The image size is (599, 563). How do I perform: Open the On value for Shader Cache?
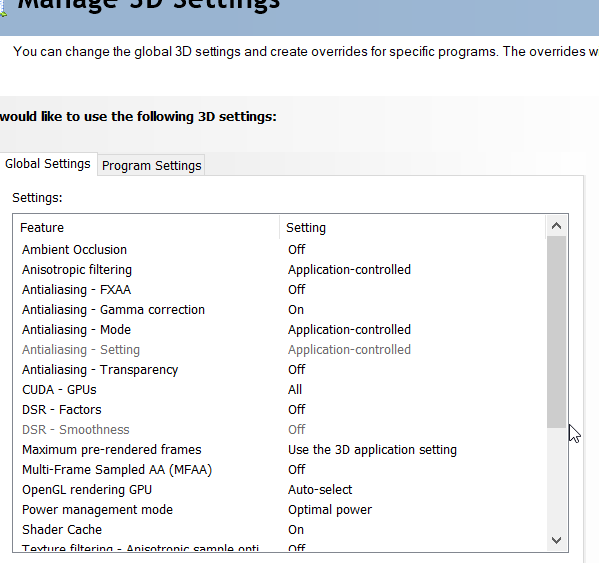click(x=296, y=530)
